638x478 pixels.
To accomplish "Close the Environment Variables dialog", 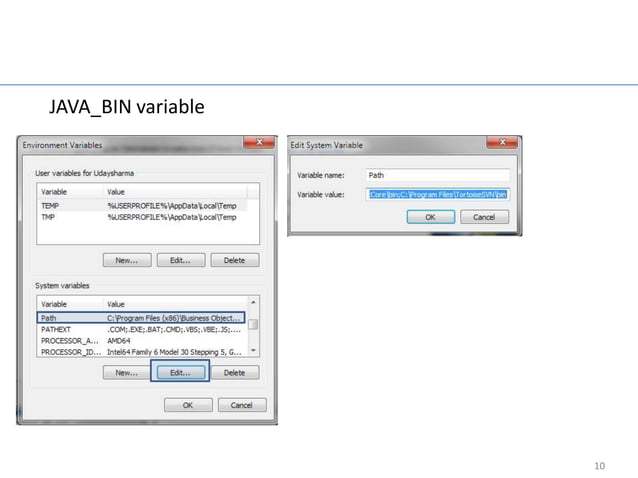I will coord(259,142).
